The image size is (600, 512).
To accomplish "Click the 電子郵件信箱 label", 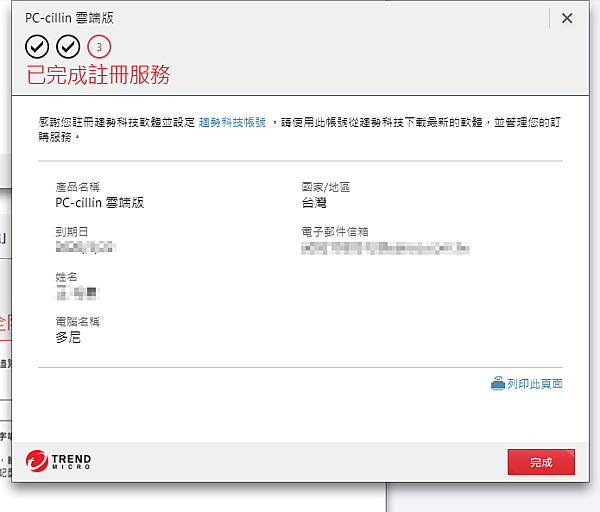I will (x=335, y=232).
